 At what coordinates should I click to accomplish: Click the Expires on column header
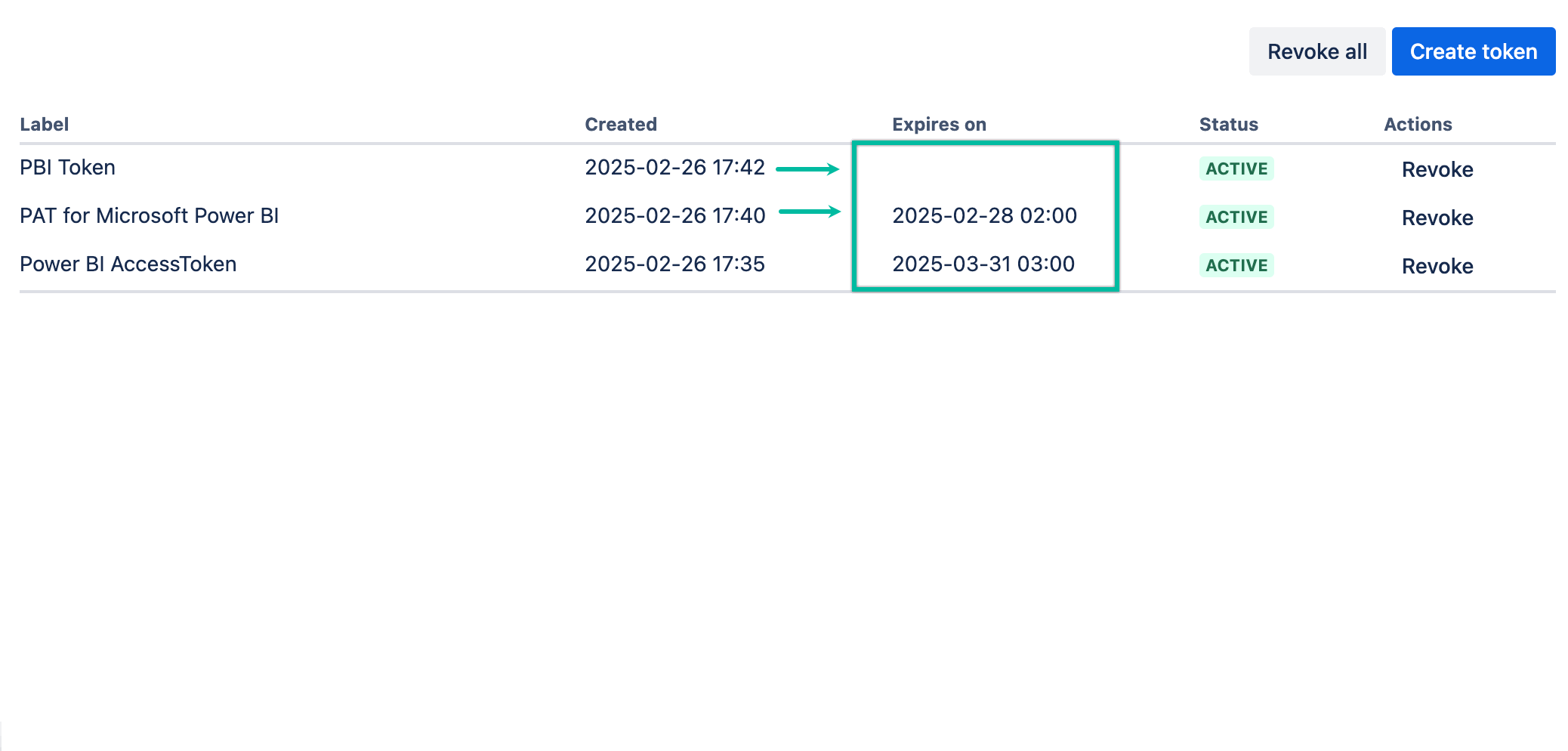coord(939,124)
